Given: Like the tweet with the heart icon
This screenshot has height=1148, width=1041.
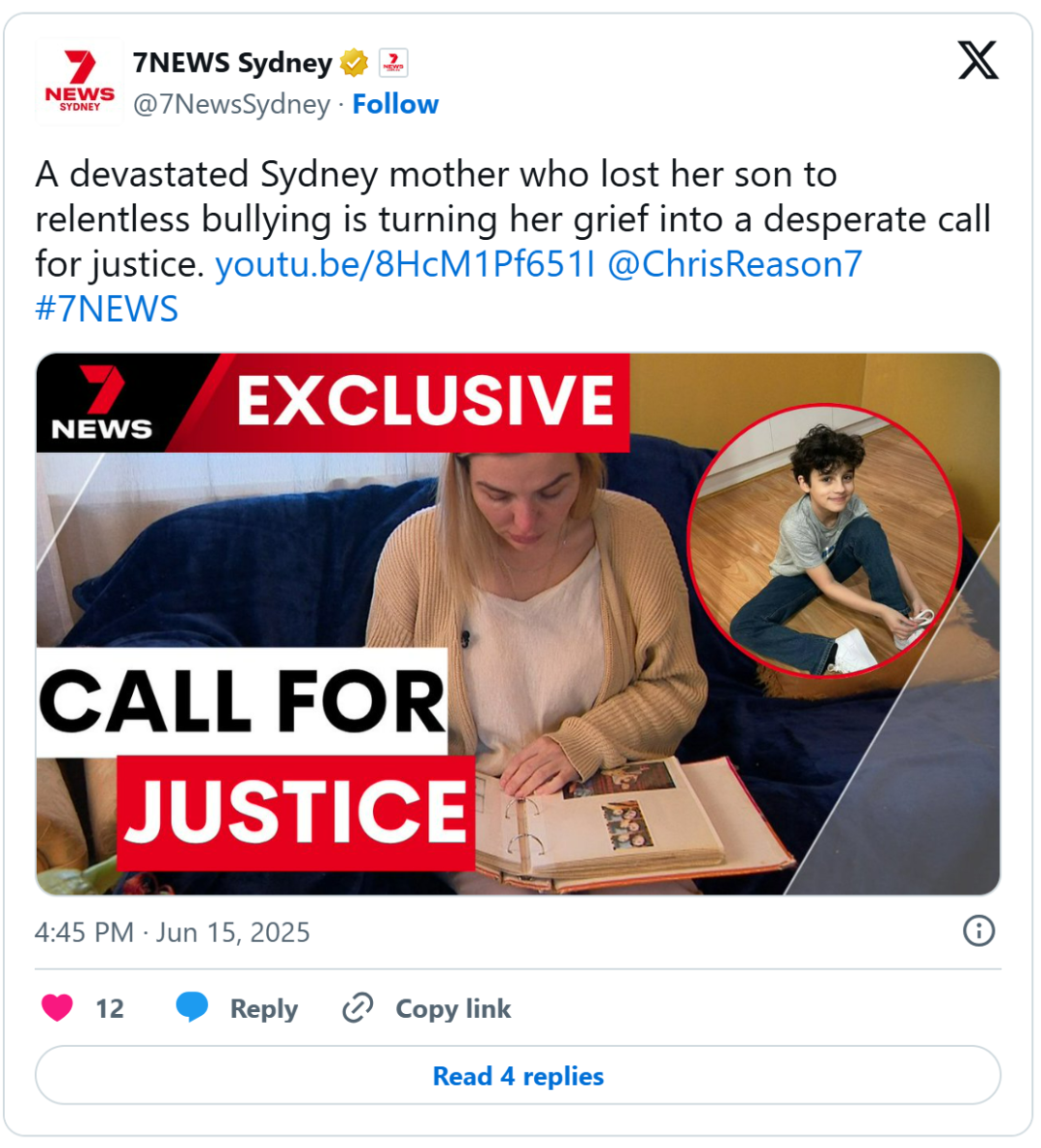Looking at the screenshot, I should point(57,1008).
